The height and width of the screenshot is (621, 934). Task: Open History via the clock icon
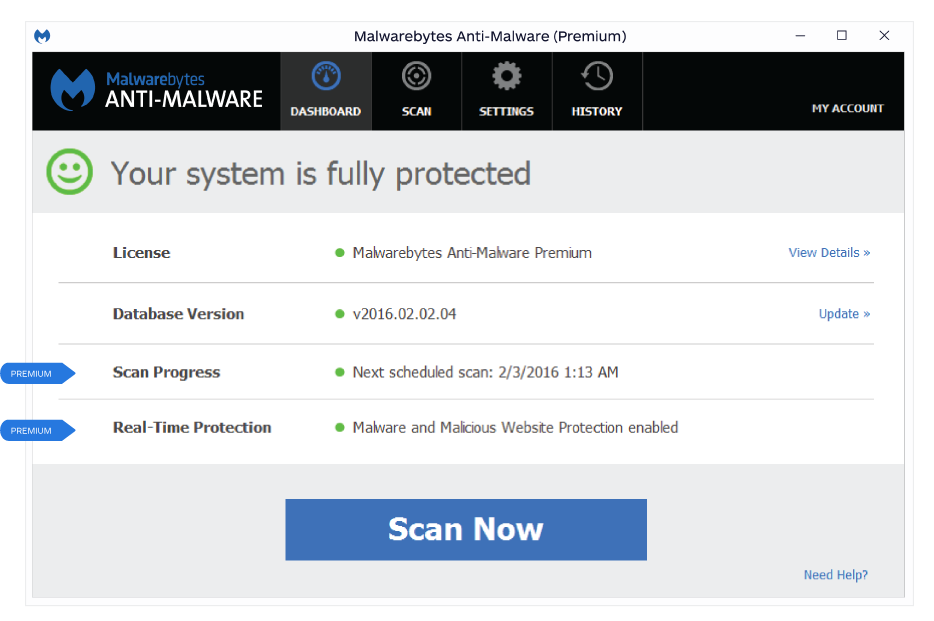pos(597,76)
